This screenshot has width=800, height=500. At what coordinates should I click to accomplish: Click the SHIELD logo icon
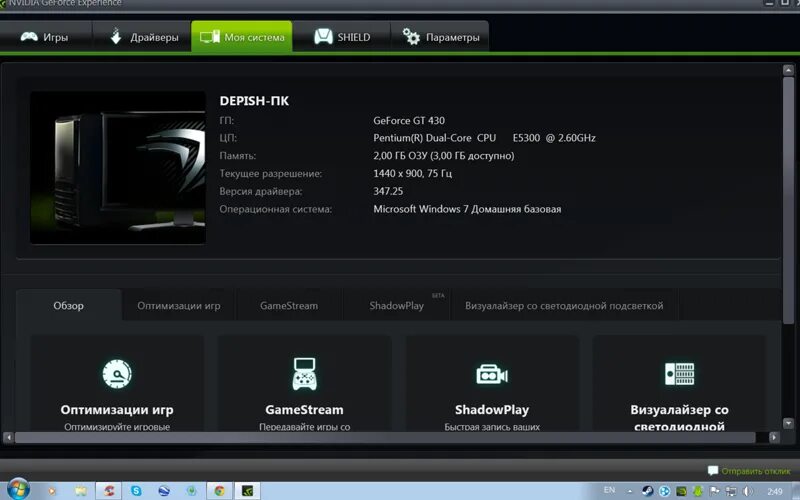(323, 36)
